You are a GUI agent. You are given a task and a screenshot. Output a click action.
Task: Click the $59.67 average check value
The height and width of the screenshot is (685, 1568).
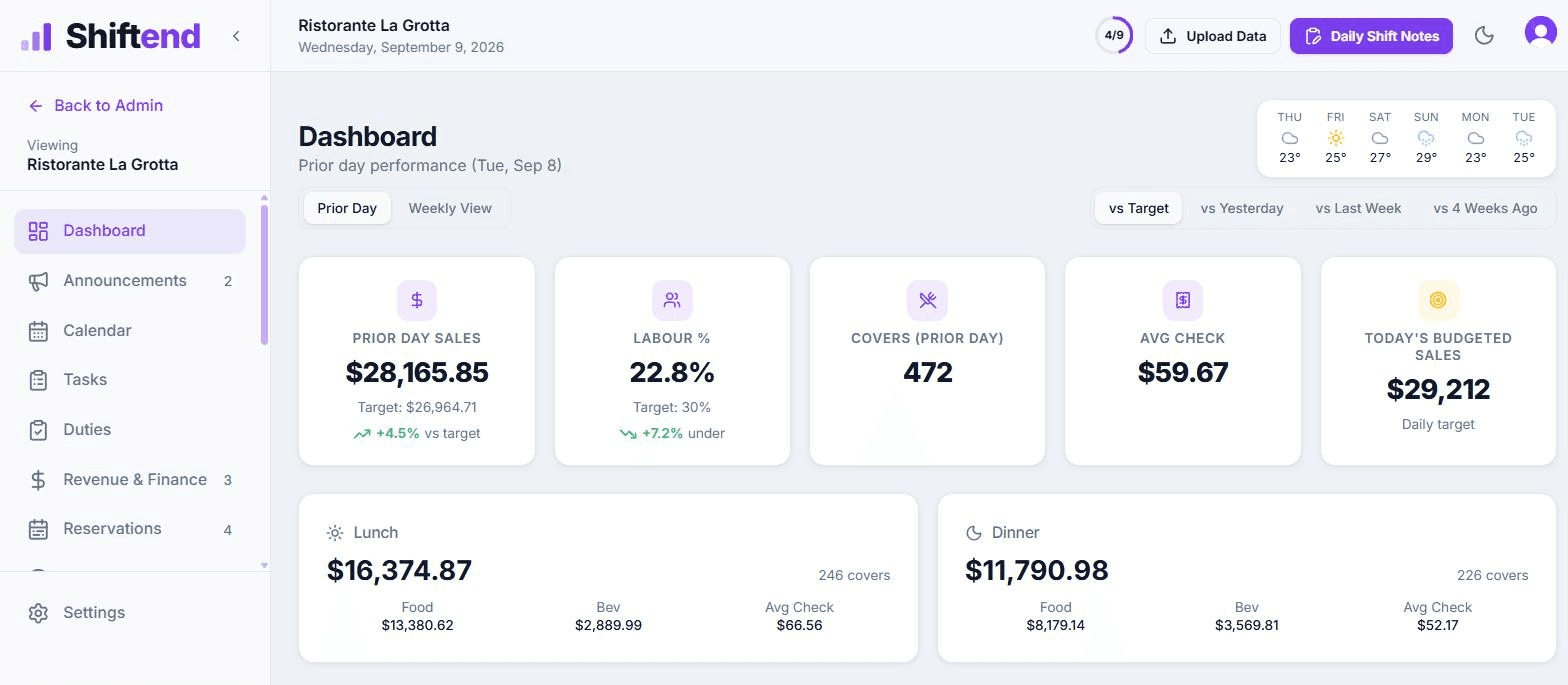click(x=1183, y=372)
